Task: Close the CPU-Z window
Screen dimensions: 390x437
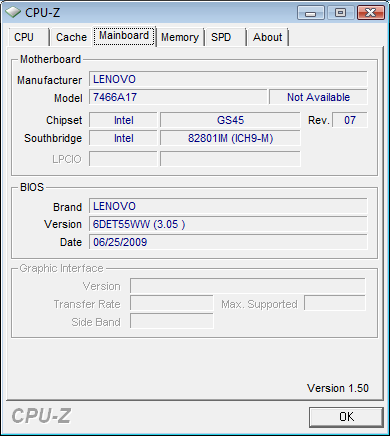Action: point(370,13)
